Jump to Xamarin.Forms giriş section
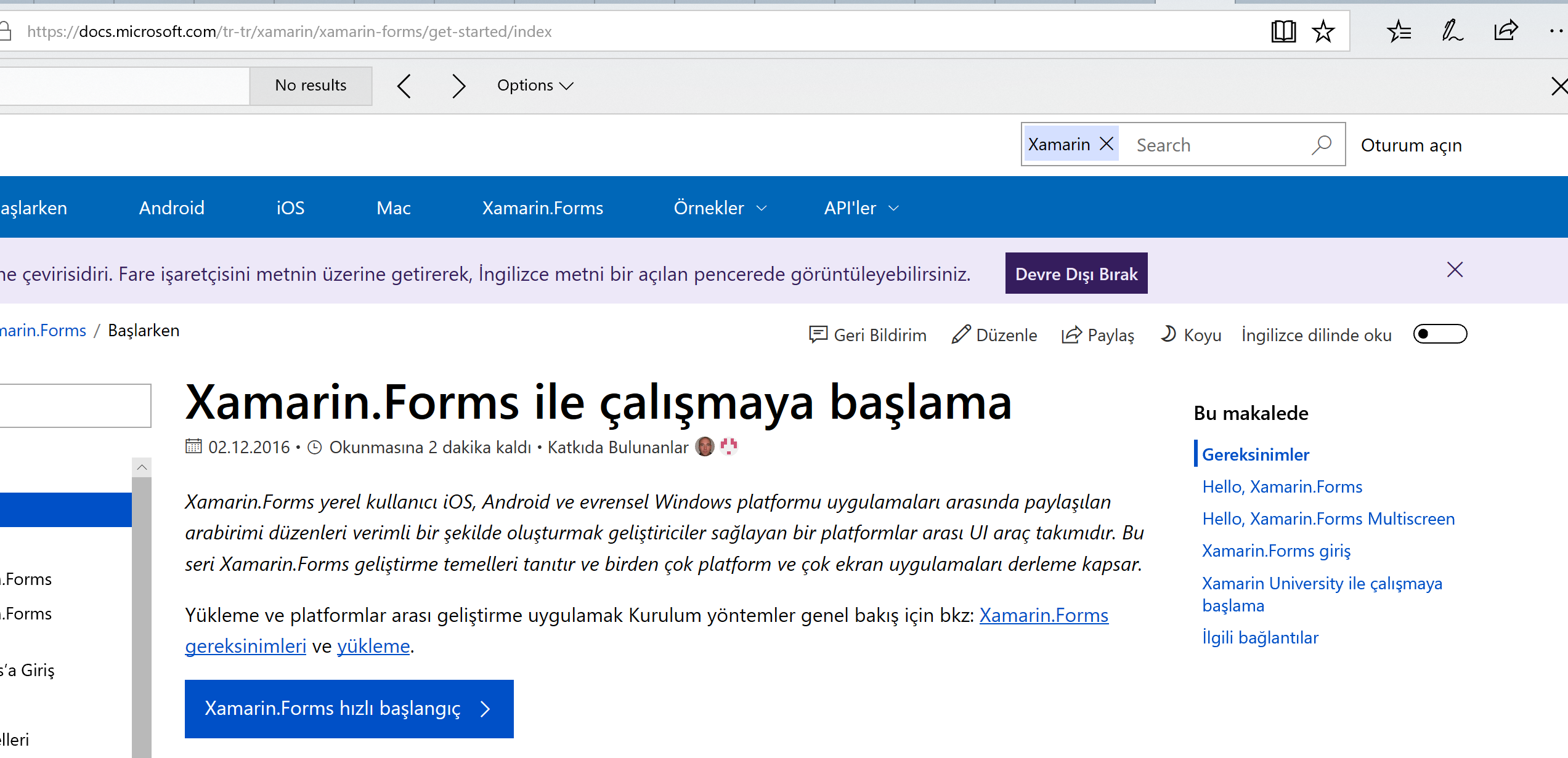1568x758 pixels. tap(1277, 550)
